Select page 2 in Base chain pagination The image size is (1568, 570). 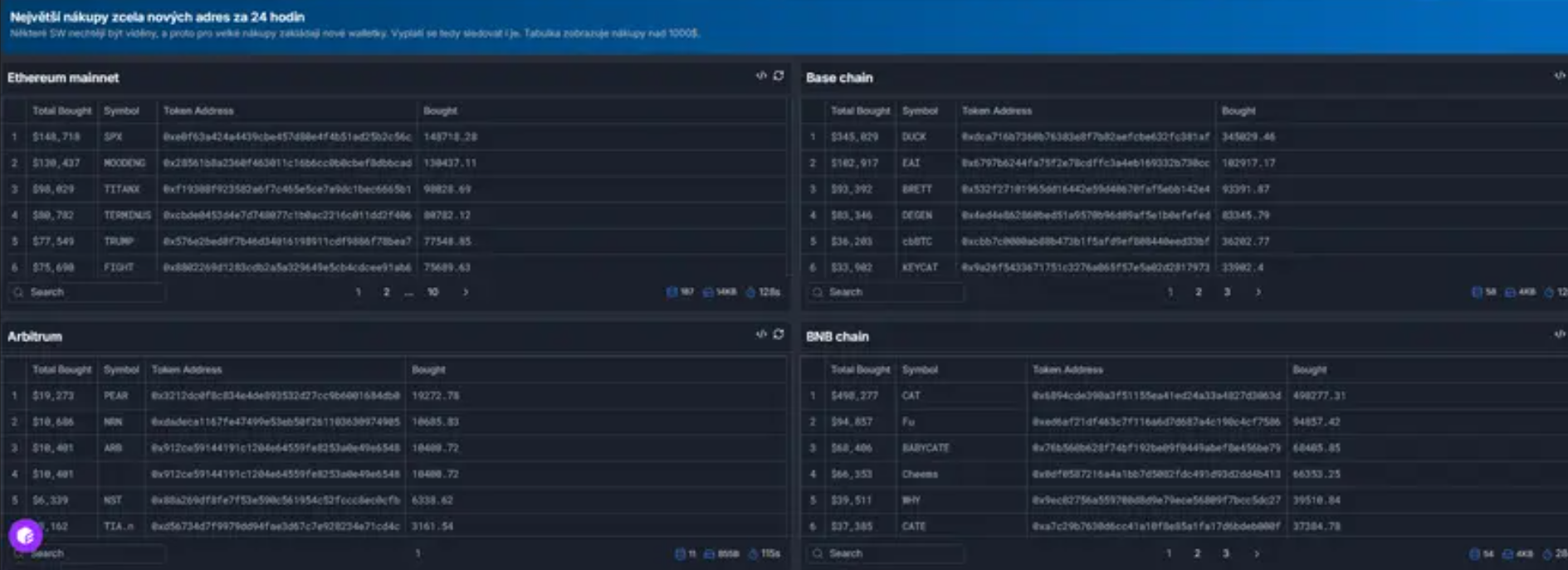click(x=1199, y=292)
